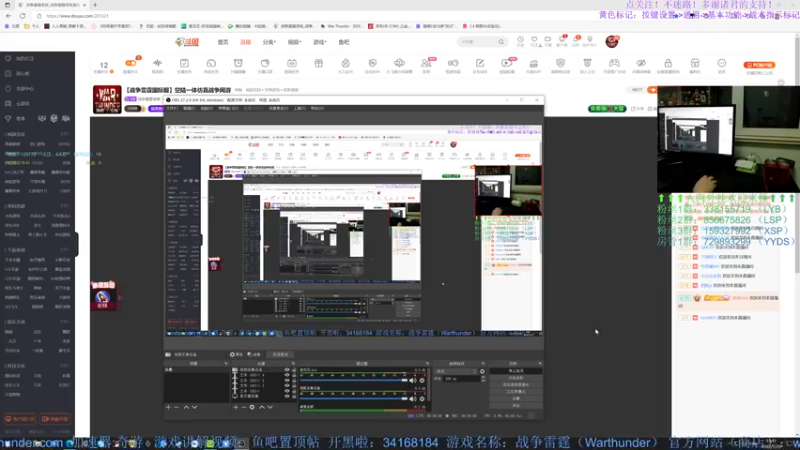Click 停止推流 button in OBS Controls

pos(515,371)
